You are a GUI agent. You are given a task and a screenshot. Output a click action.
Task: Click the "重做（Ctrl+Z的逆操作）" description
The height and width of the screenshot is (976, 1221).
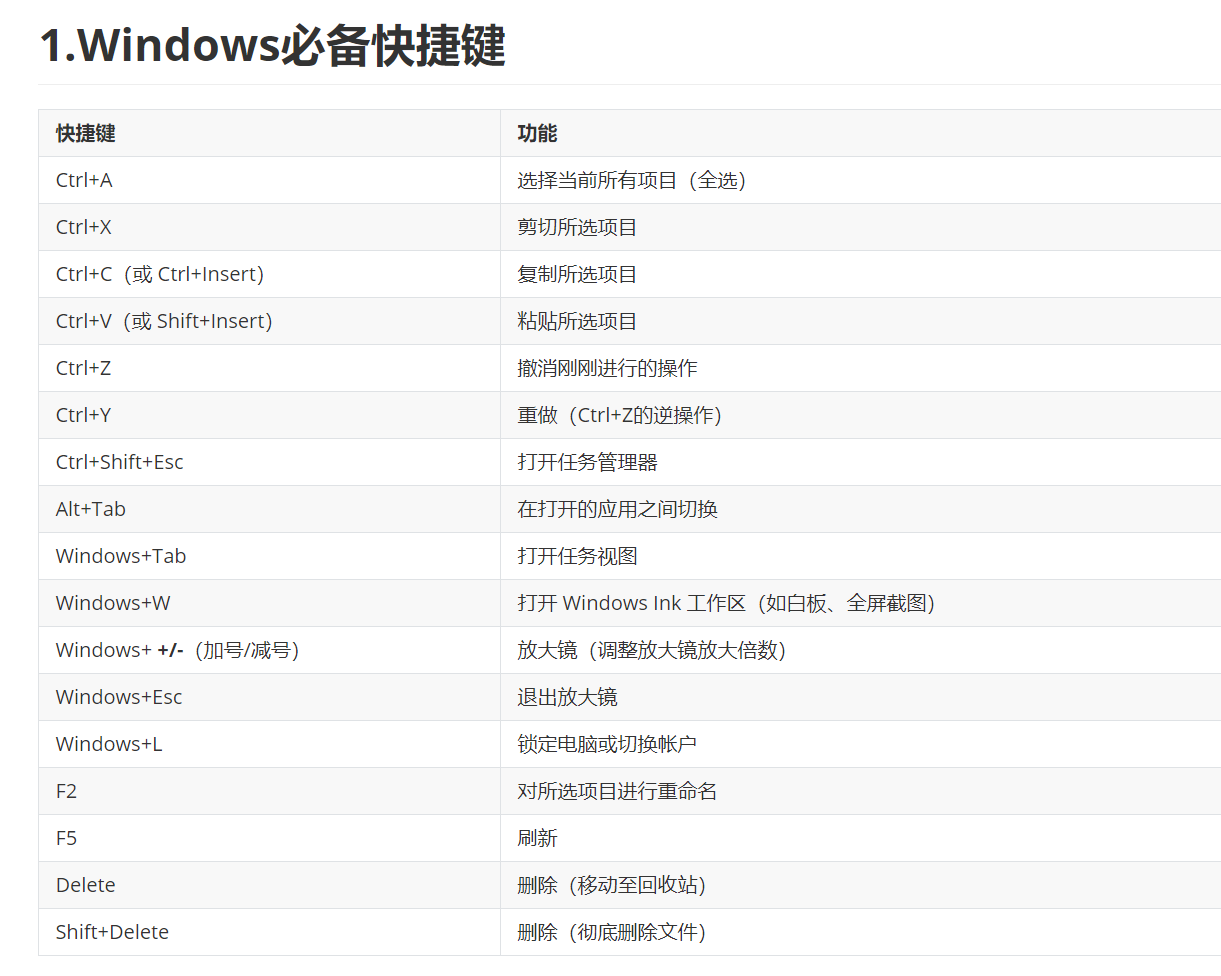click(619, 416)
